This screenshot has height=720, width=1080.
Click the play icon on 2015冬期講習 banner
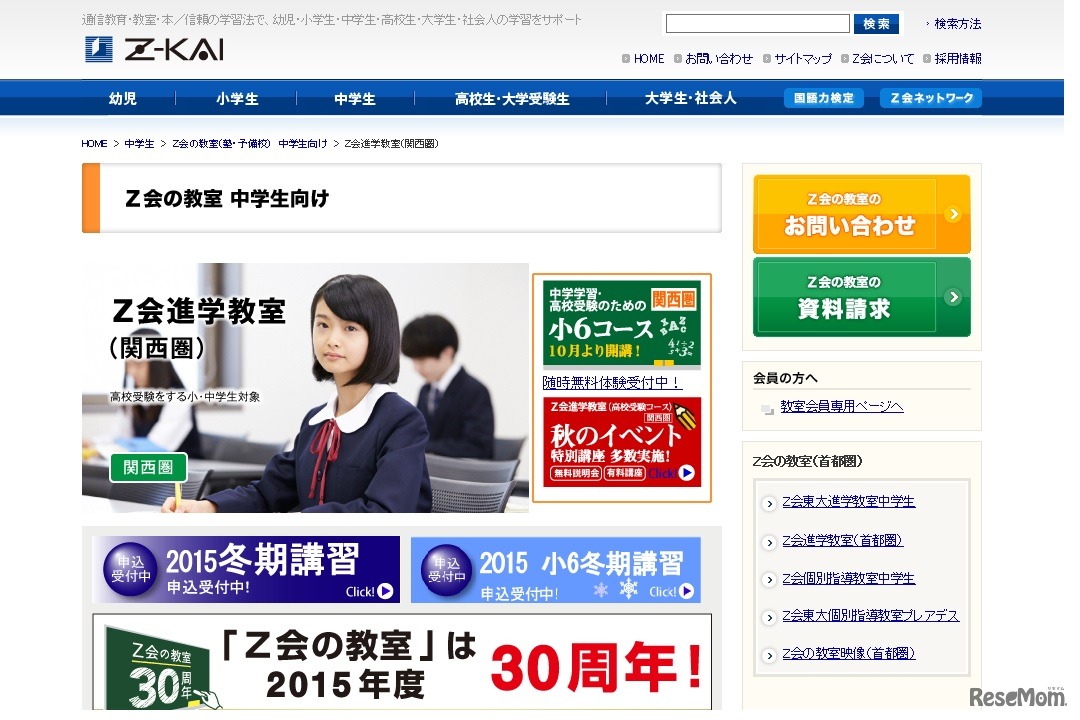[x=386, y=591]
